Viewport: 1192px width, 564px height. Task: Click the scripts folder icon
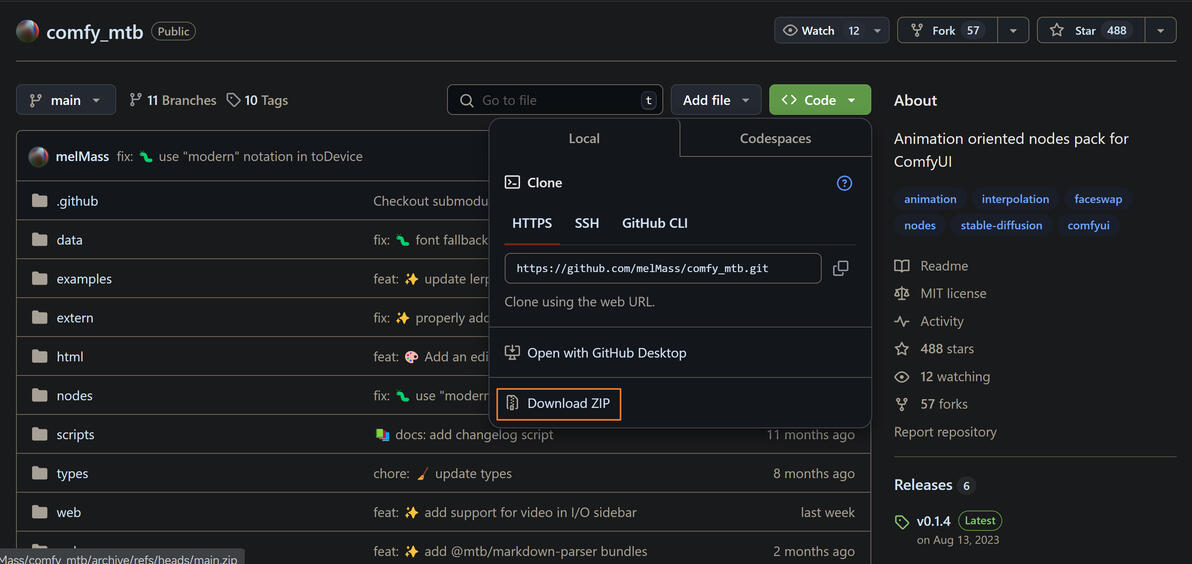pos(40,435)
